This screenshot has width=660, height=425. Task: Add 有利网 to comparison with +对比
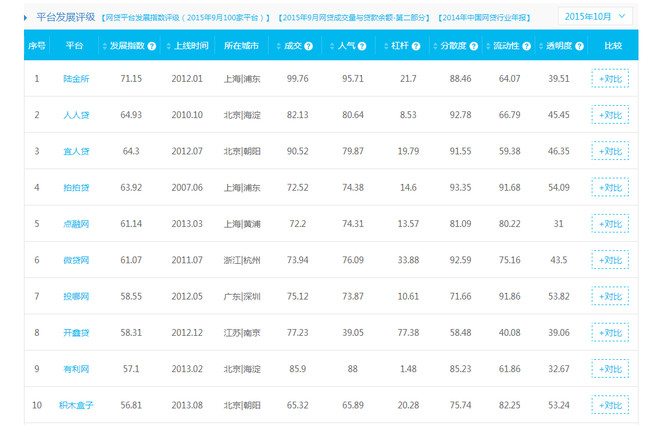tap(610, 369)
